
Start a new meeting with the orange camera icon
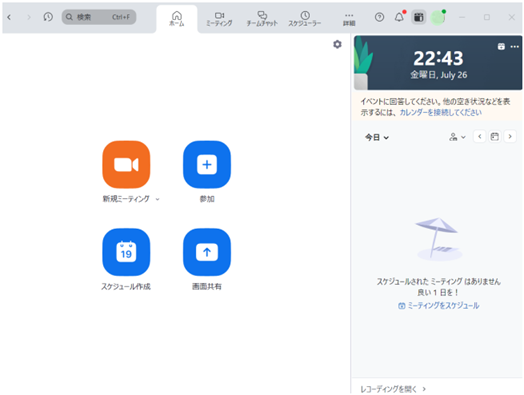point(126,164)
